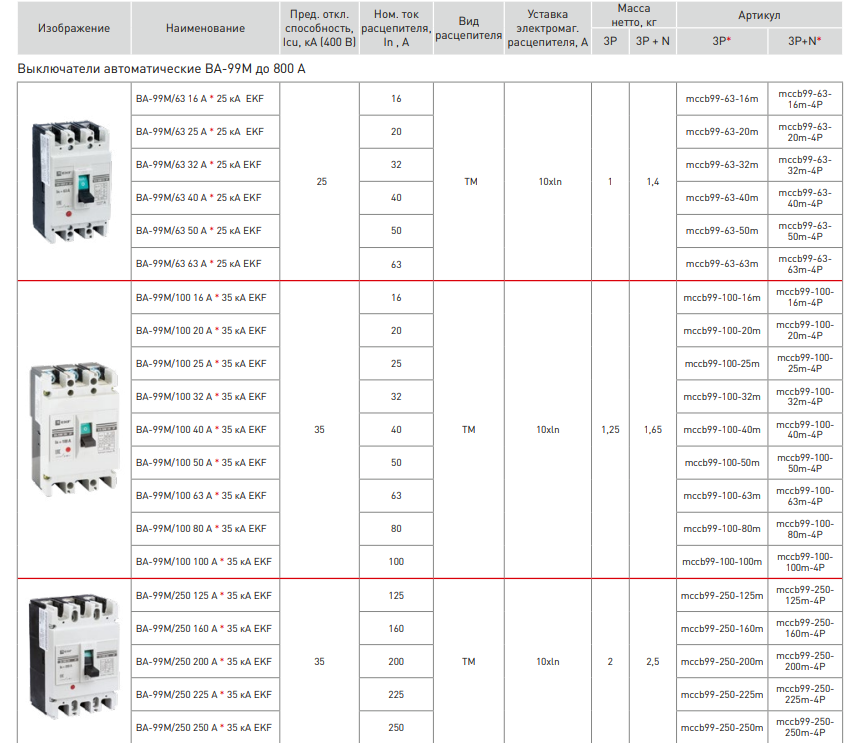The image size is (852, 743).
Task: Click article code 'mccb99-100-16m-4P'
Action: point(805,297)
